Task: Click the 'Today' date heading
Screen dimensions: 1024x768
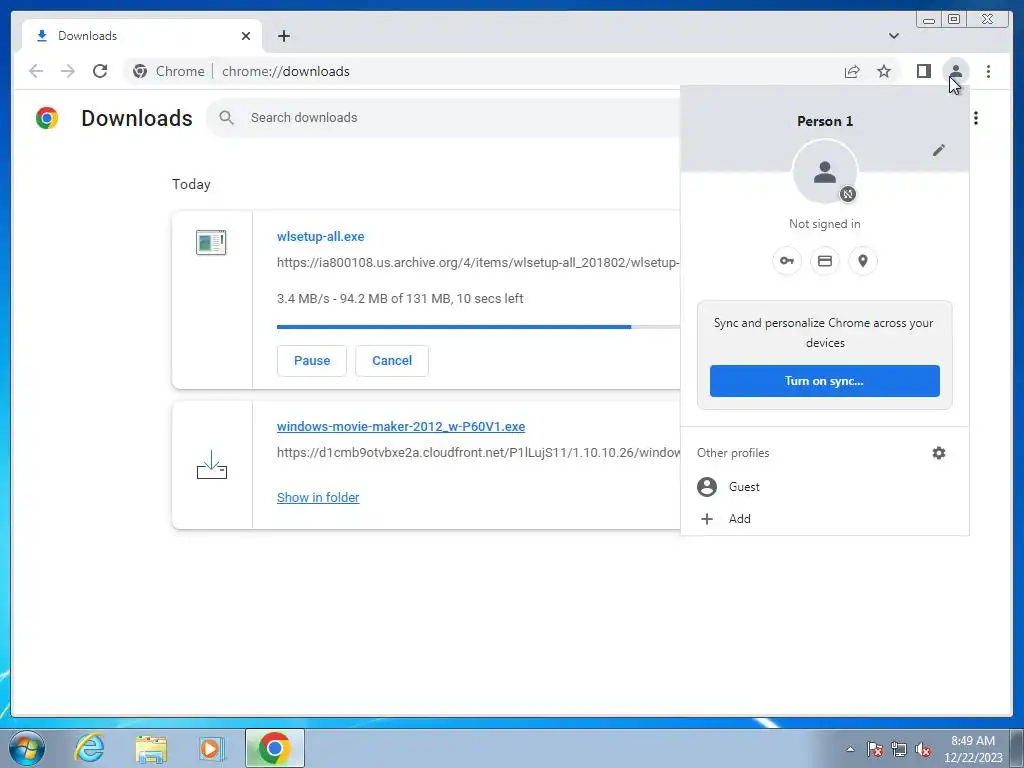Action: 191,184
